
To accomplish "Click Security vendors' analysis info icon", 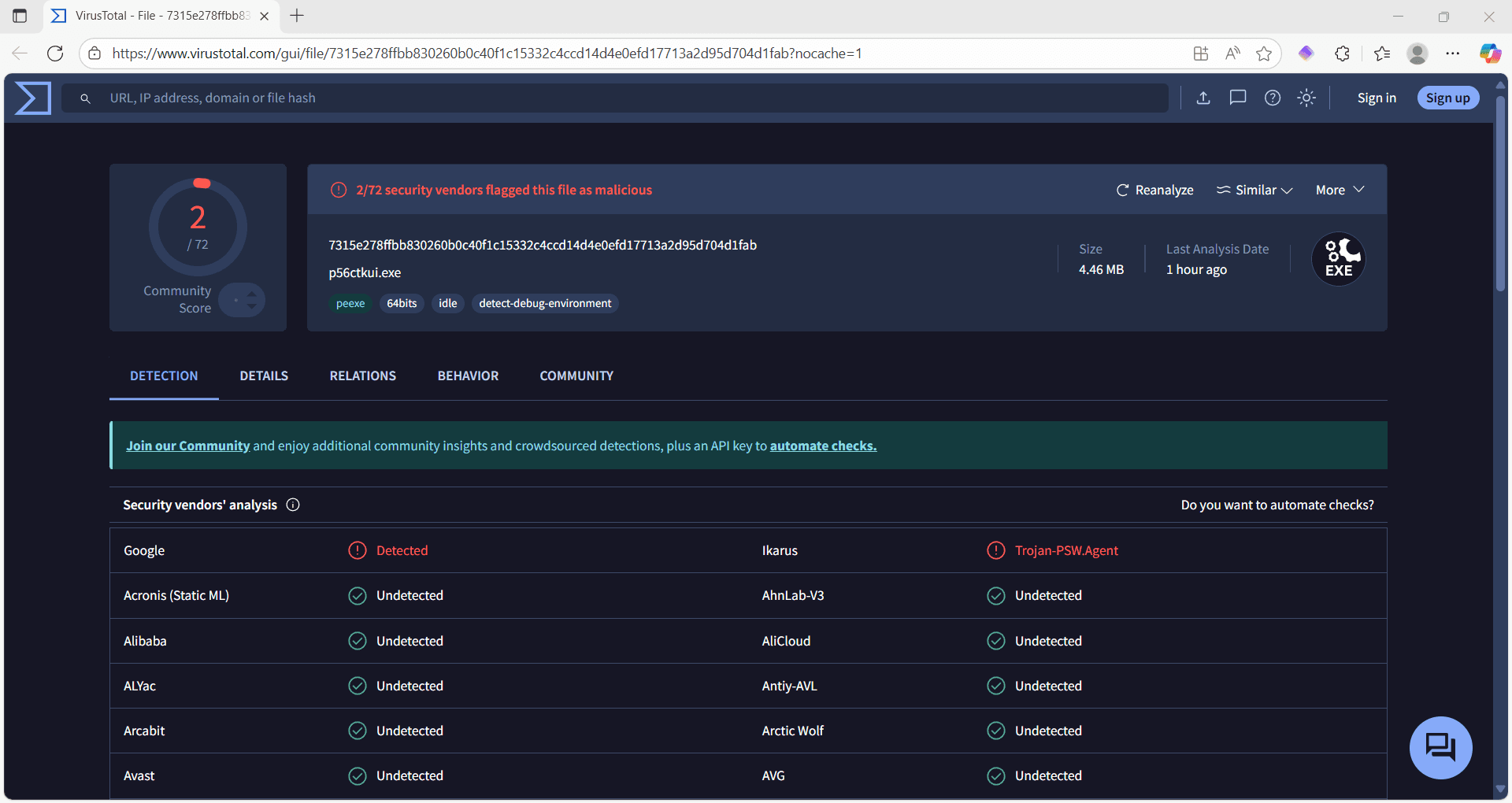I will (x=293, y=505).
